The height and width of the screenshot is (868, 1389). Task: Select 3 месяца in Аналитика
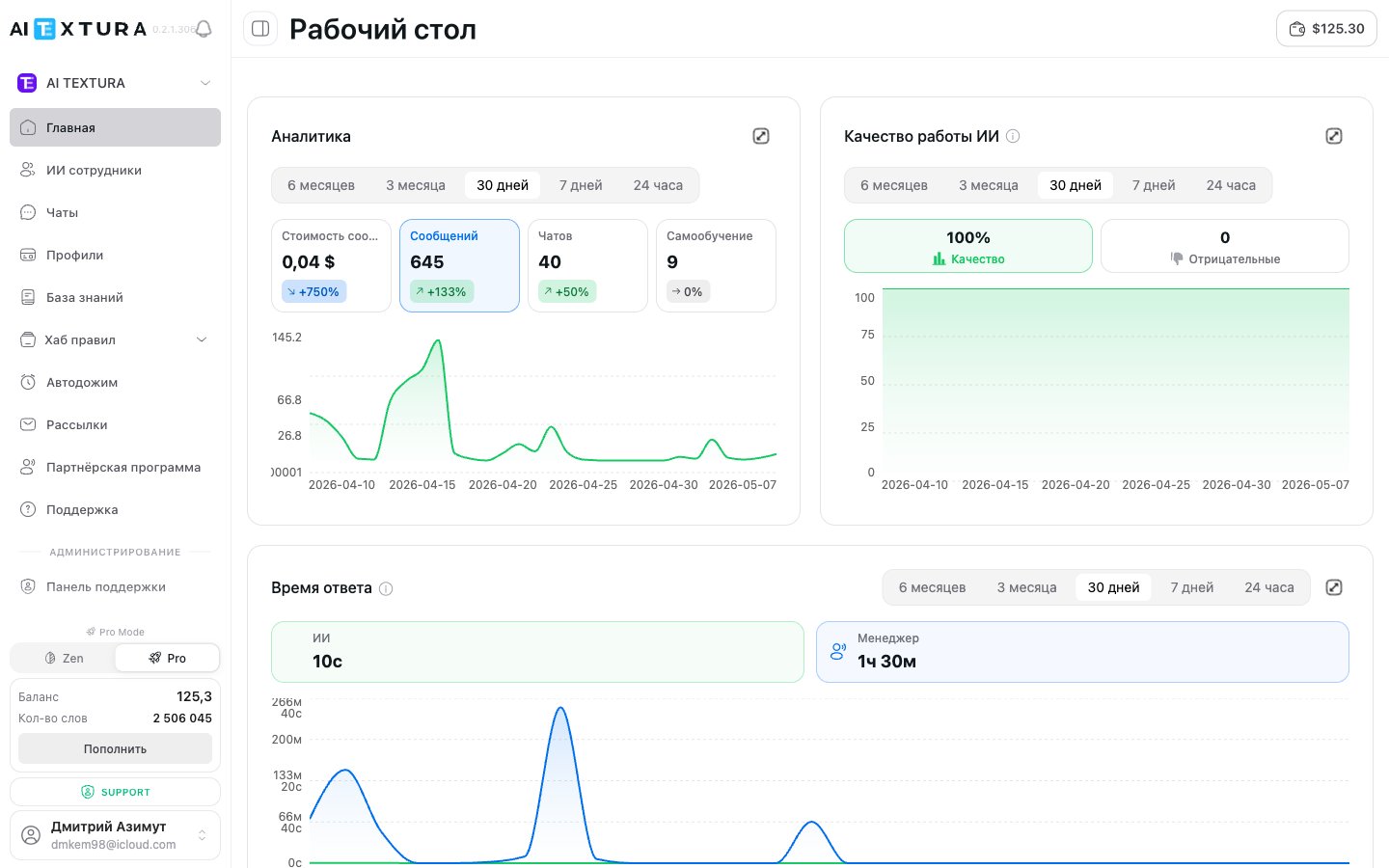pyautogui.click(x=416, y=185)
